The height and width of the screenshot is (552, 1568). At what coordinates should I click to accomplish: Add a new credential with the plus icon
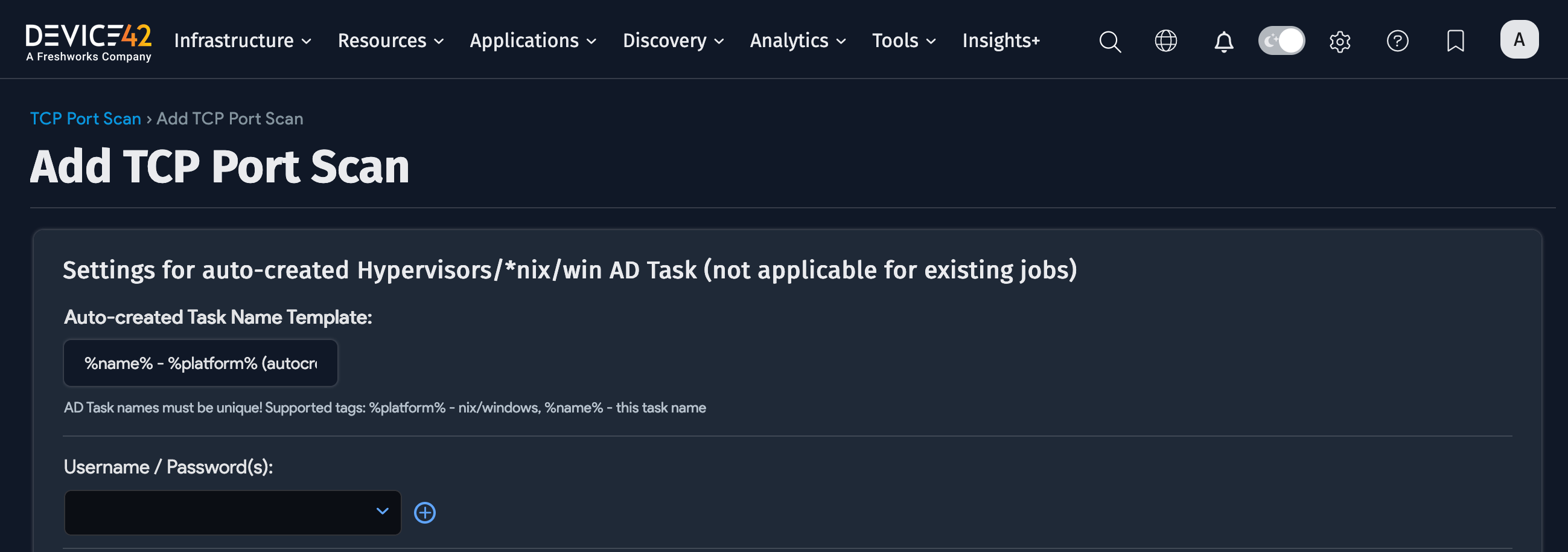(x=424, y=512)
